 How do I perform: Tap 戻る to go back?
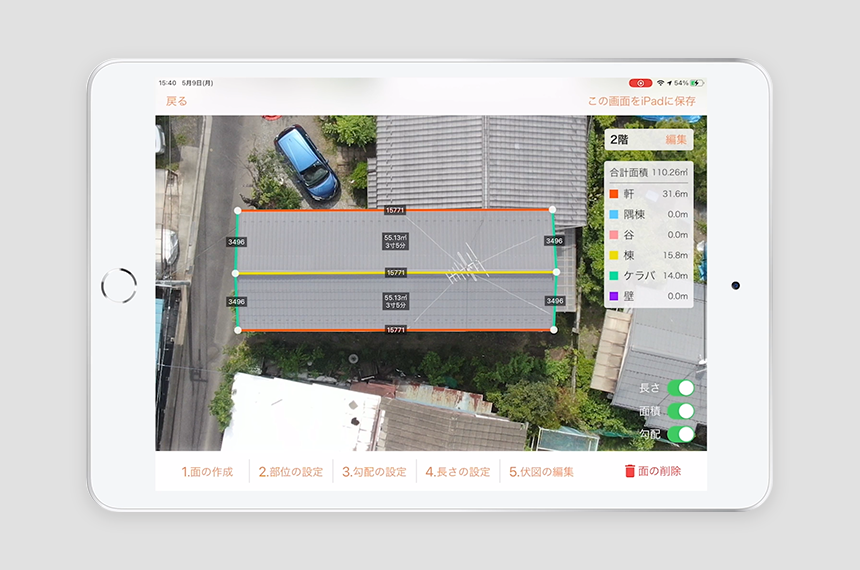tap(176, 101)
